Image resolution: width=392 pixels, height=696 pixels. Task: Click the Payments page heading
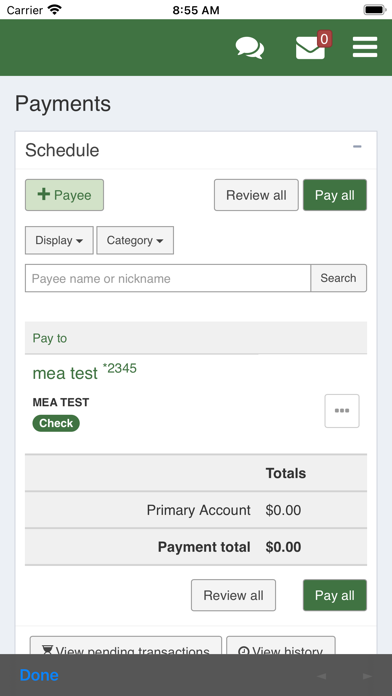(63, 103)
